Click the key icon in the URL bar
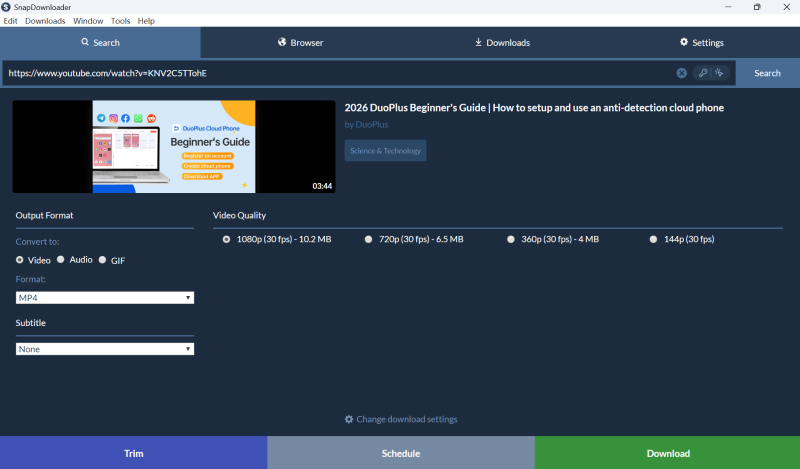 [x=703, y=73]
